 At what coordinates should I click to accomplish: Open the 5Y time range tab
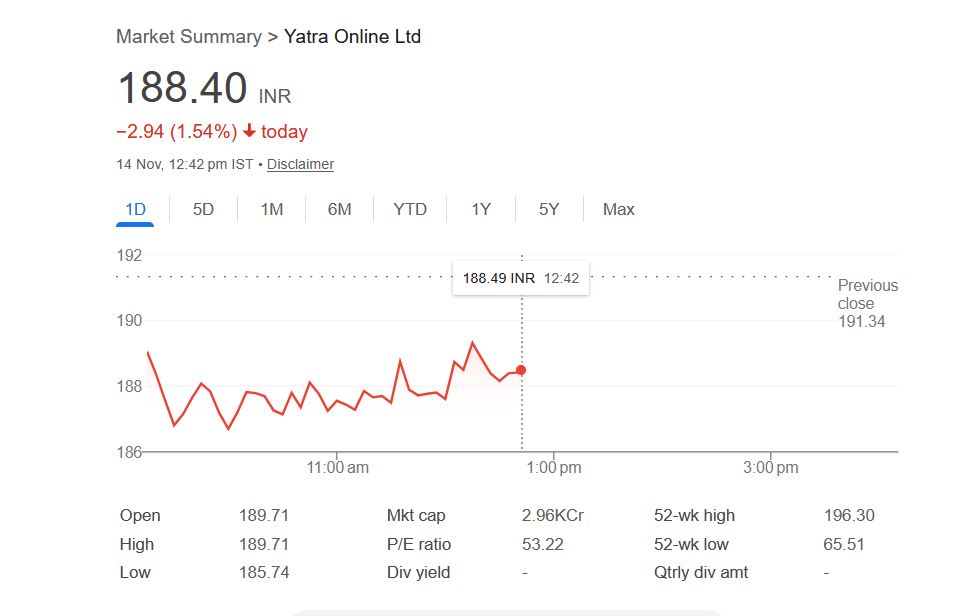point(549,209)
